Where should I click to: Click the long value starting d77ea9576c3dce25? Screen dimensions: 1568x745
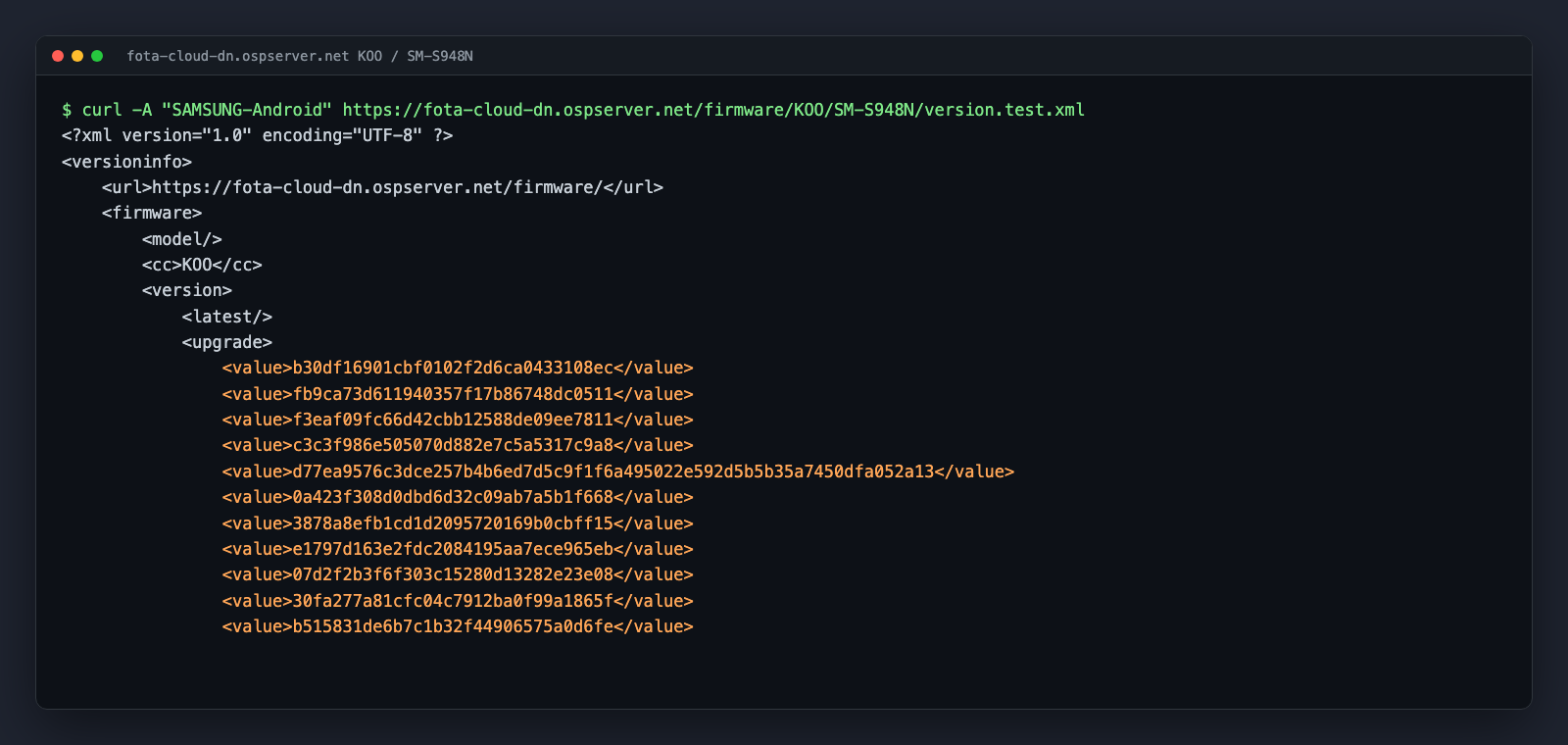(618, 472)
